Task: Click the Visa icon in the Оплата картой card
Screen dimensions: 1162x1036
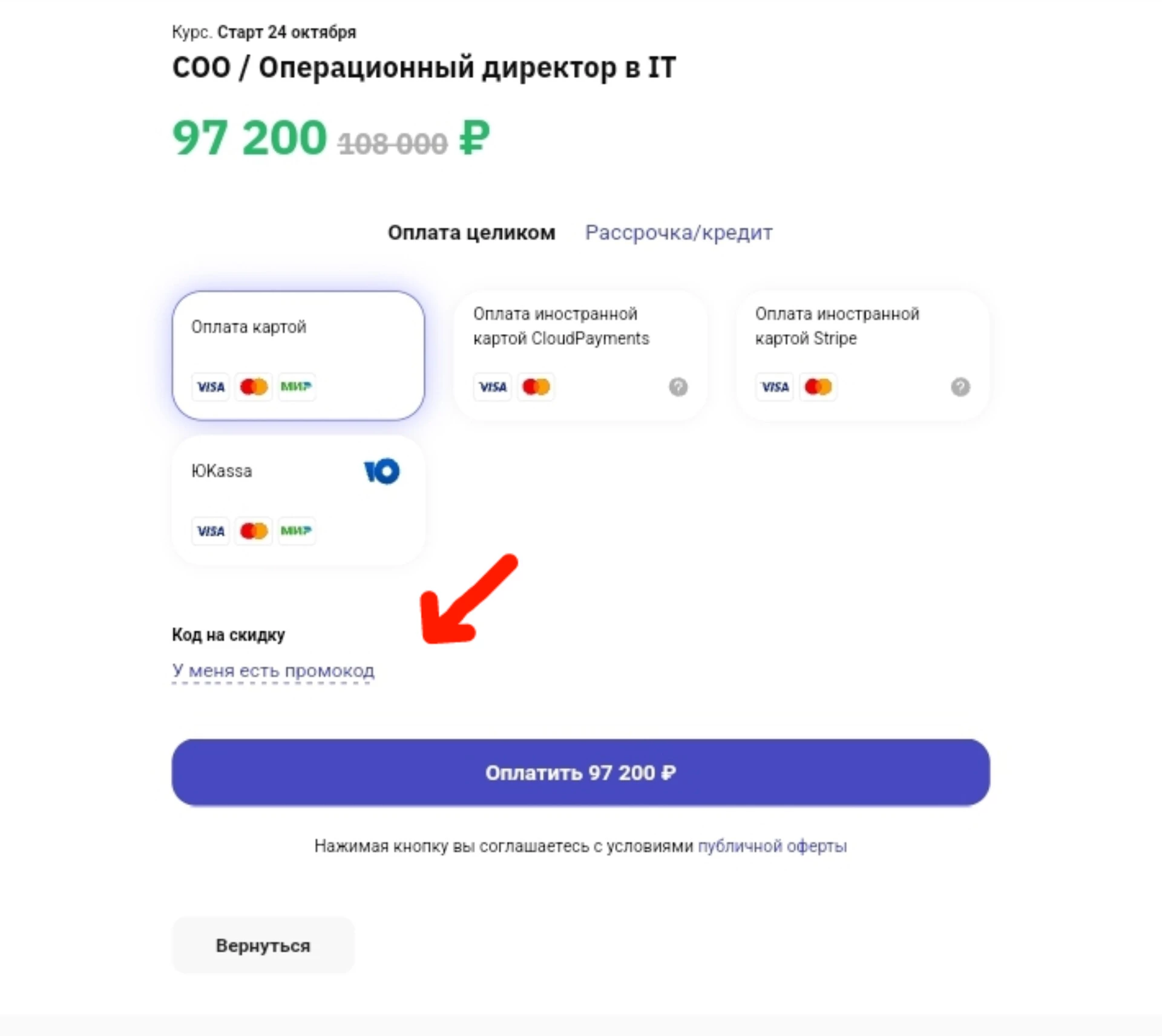Action: coord(211,387)
